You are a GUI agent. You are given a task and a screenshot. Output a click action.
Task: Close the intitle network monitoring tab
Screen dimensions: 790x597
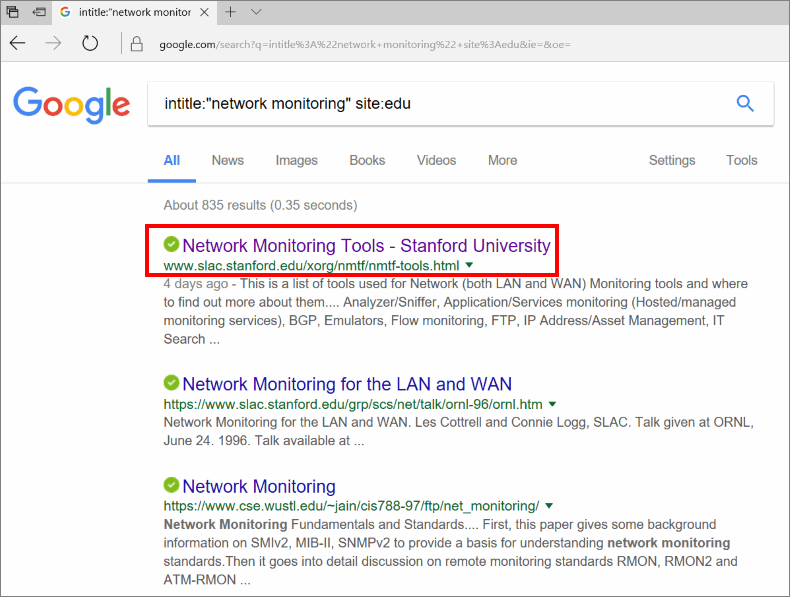pyautogui.click(x=204, y=12)
